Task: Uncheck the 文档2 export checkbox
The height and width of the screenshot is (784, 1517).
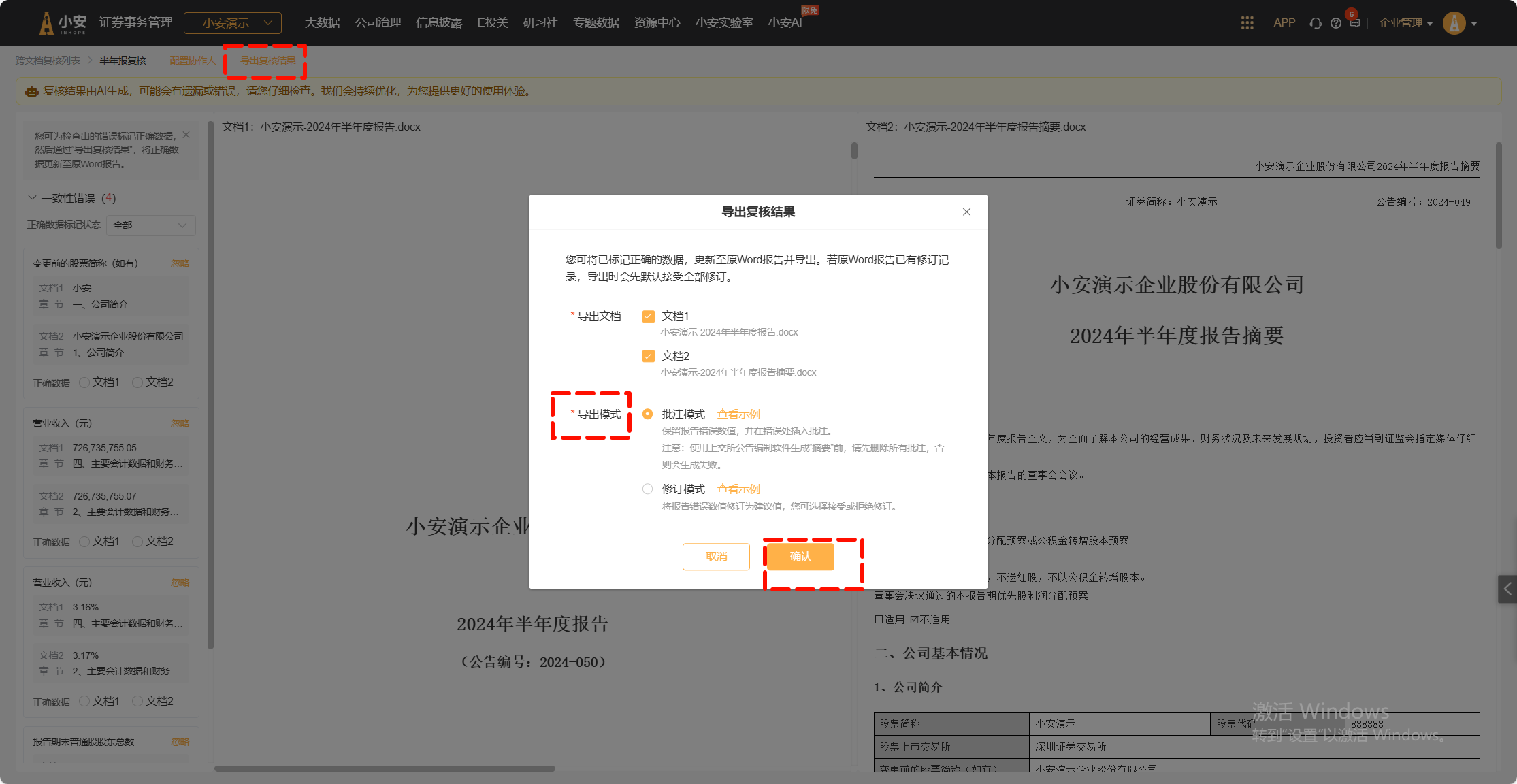Action: (648, 357)
